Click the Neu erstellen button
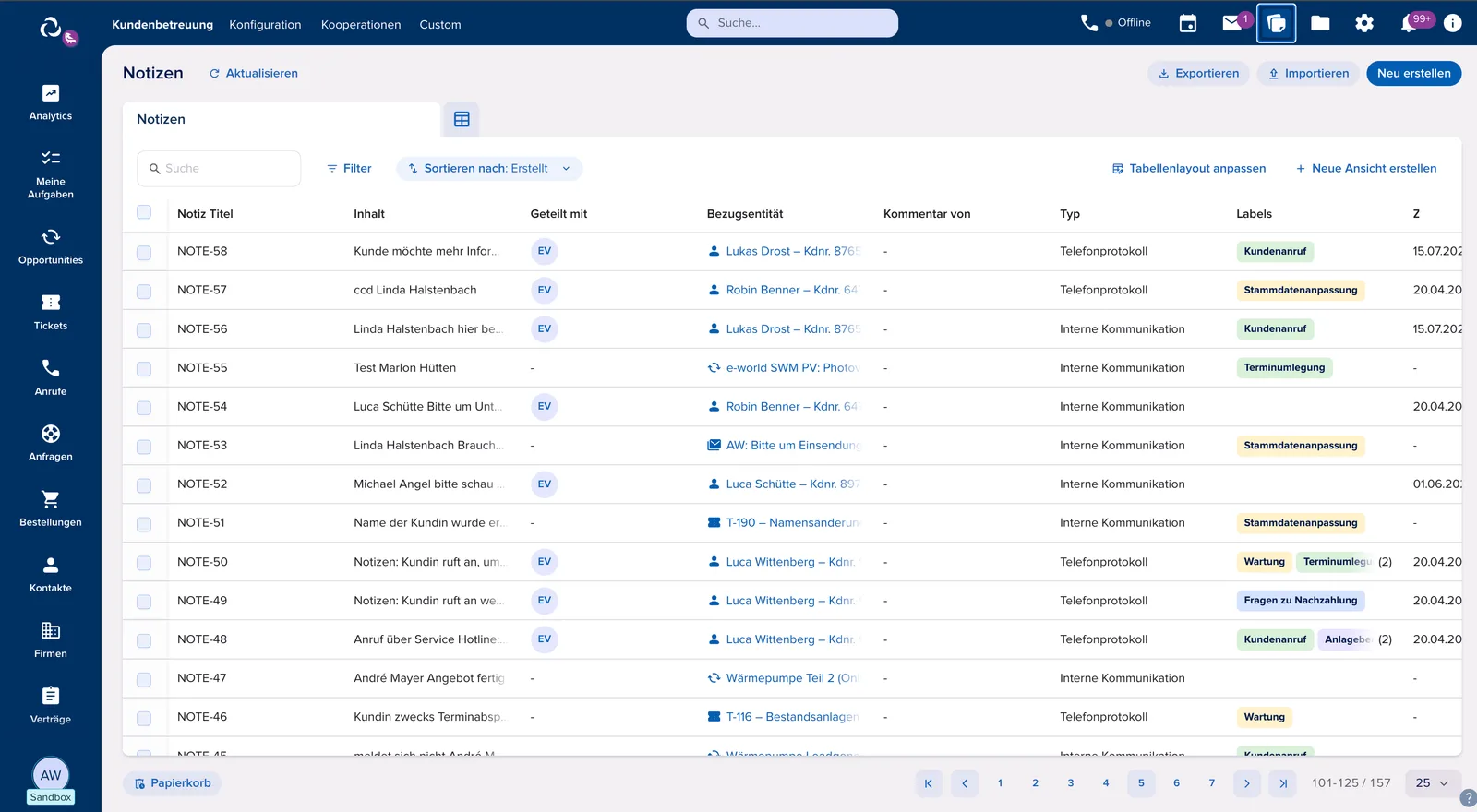 pyautogui.click(x=1413, y=73)
